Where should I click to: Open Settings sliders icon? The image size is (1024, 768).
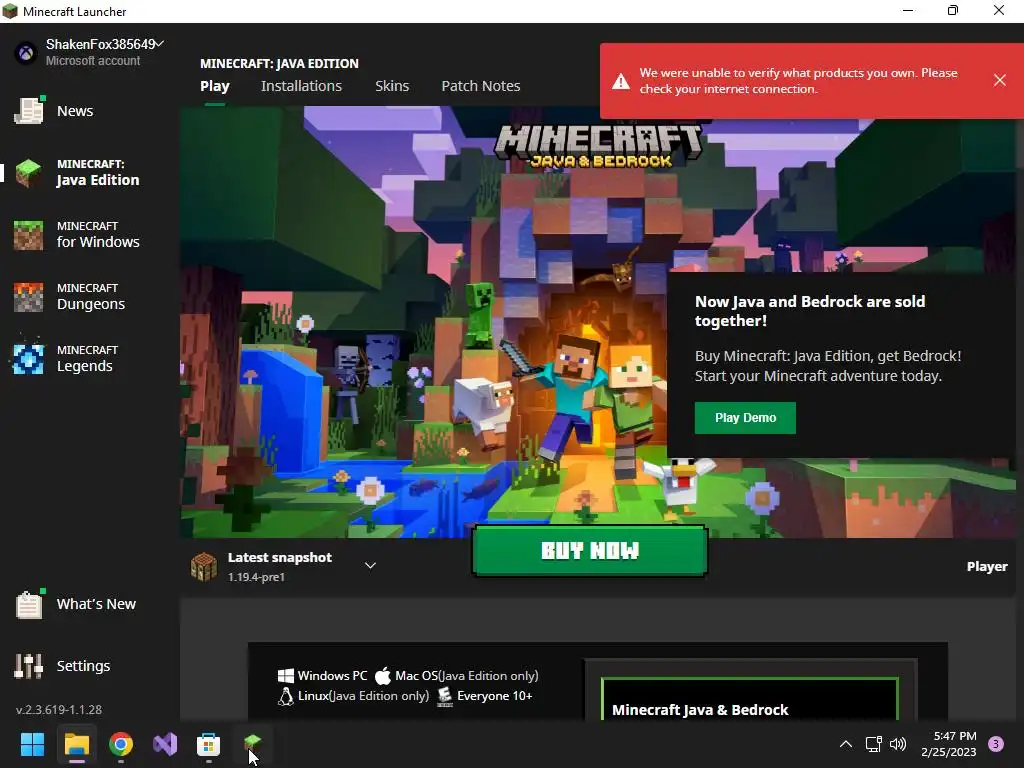[29, 666]
